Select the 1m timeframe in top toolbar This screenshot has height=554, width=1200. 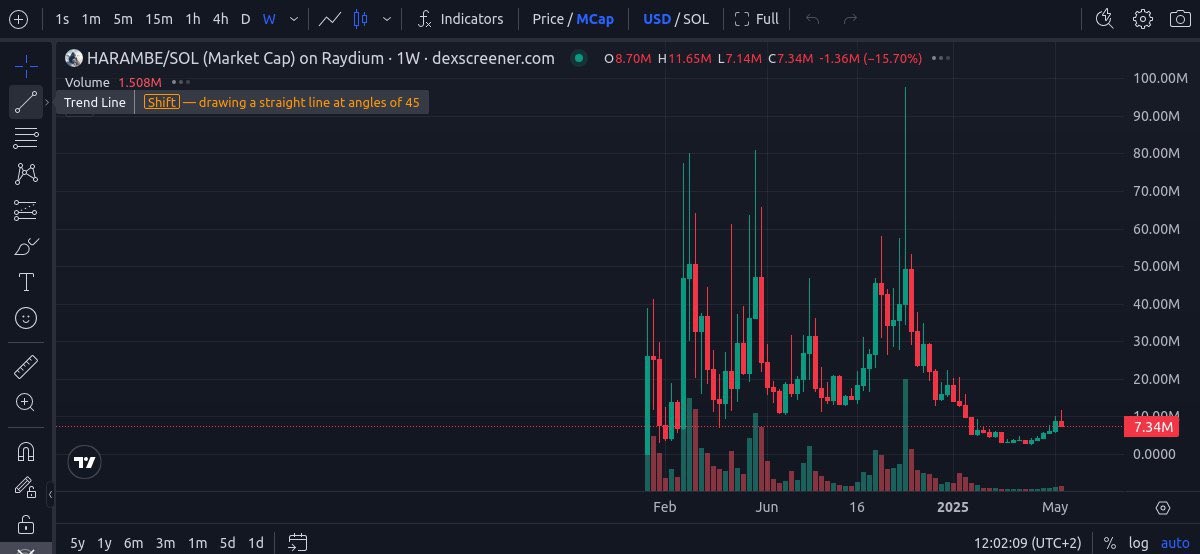(x=91, y=19)
